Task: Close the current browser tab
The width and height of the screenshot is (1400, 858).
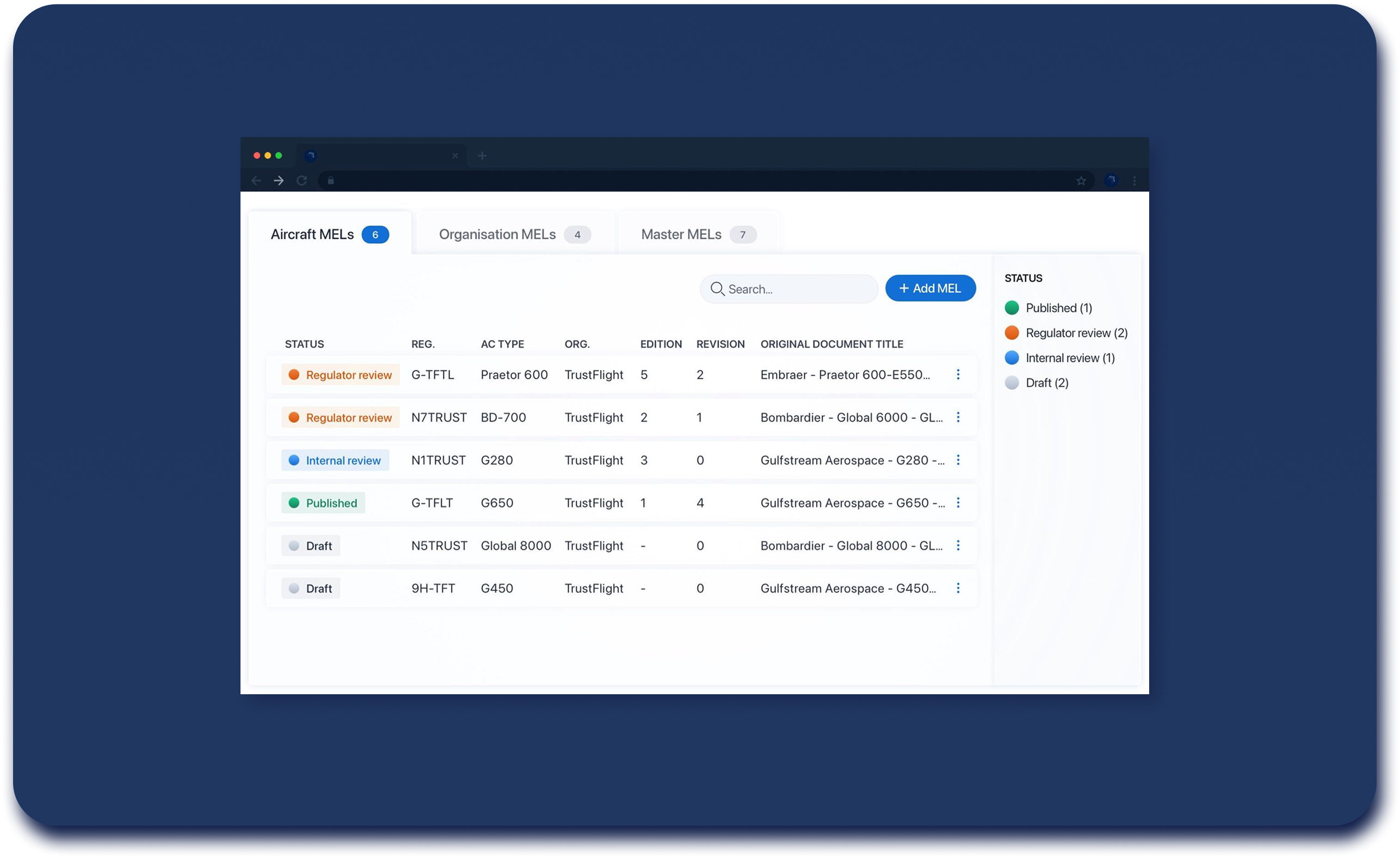Action: click(x=455, y=156)
